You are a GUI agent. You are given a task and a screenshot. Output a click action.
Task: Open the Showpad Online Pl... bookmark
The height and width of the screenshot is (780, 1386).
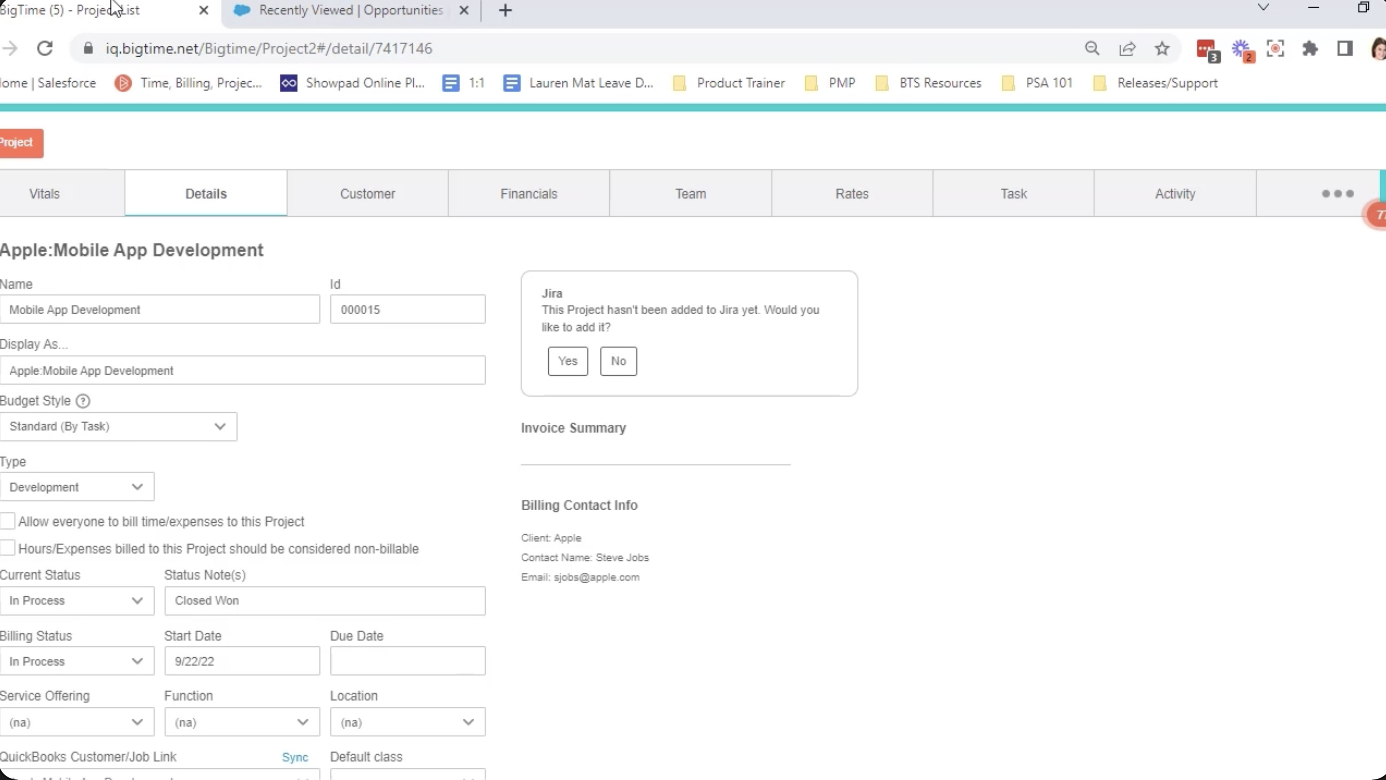pos(353,83)
